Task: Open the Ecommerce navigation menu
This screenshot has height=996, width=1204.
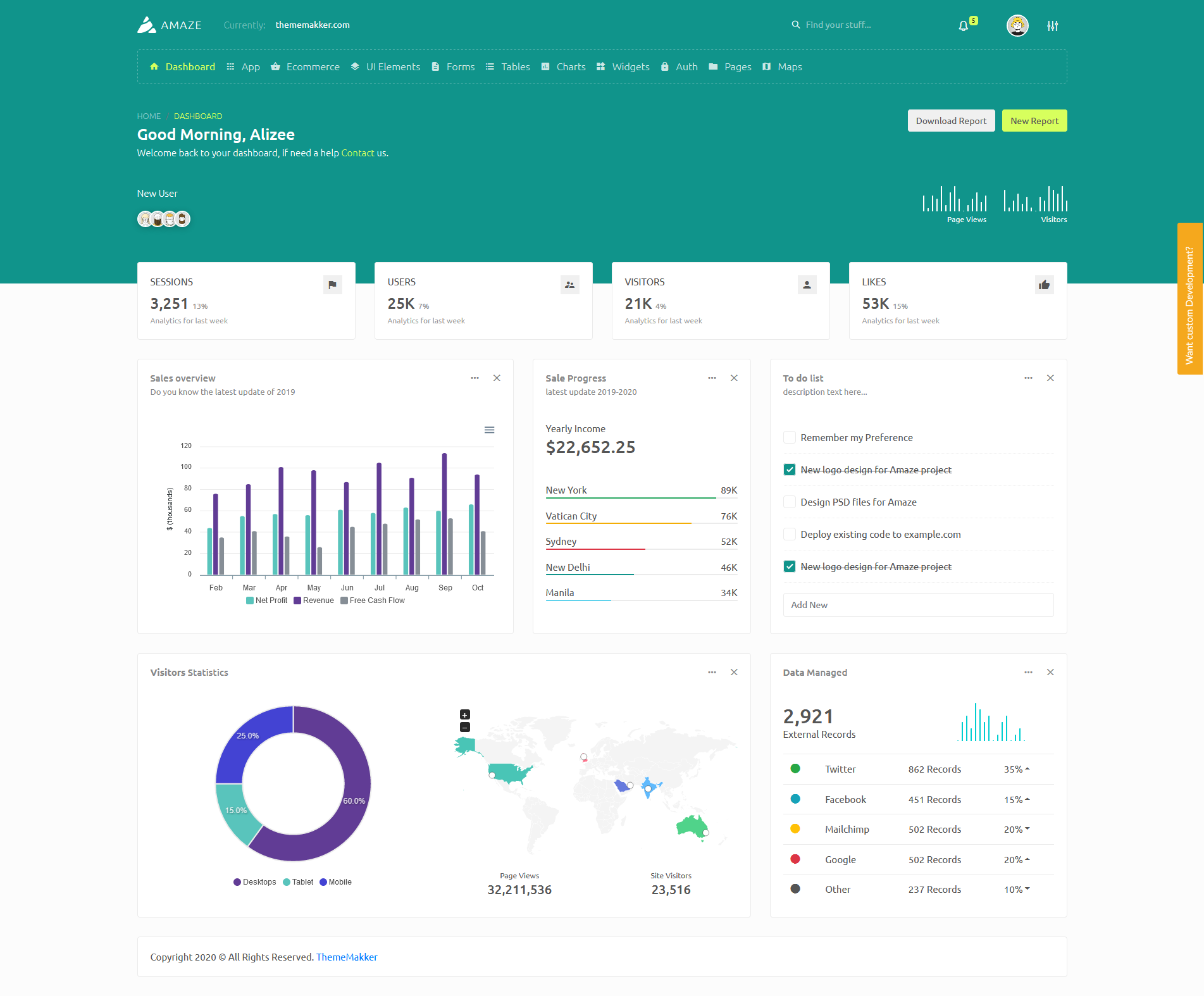Action: [x=306, y=66]
